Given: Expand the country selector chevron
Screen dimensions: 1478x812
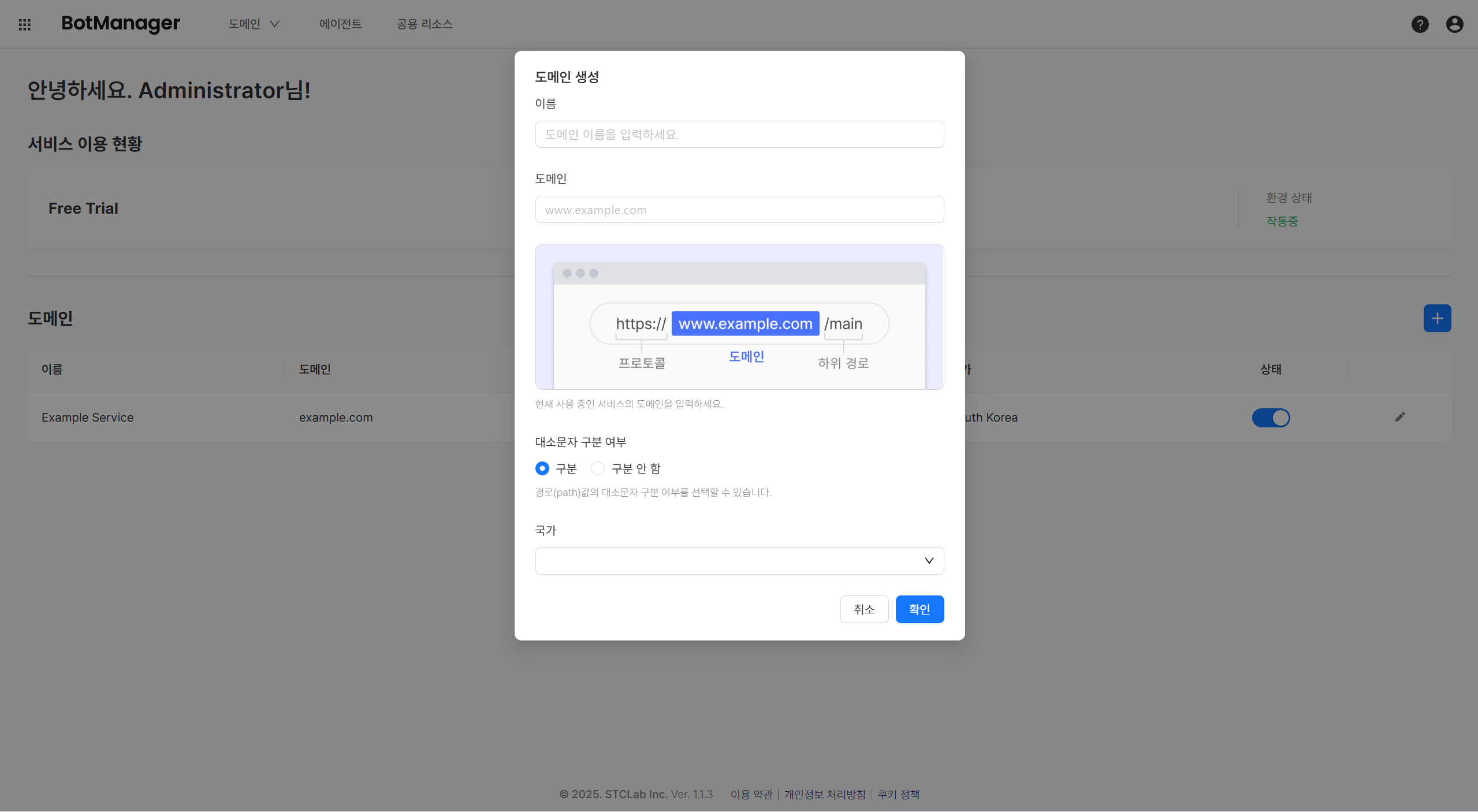Looking at the screenshot, I should pos(928,560).
